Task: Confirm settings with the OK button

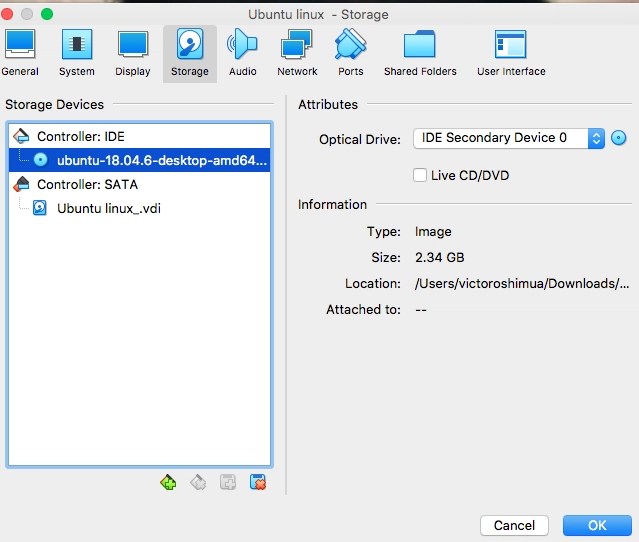Action: click(x=596, y=525)
